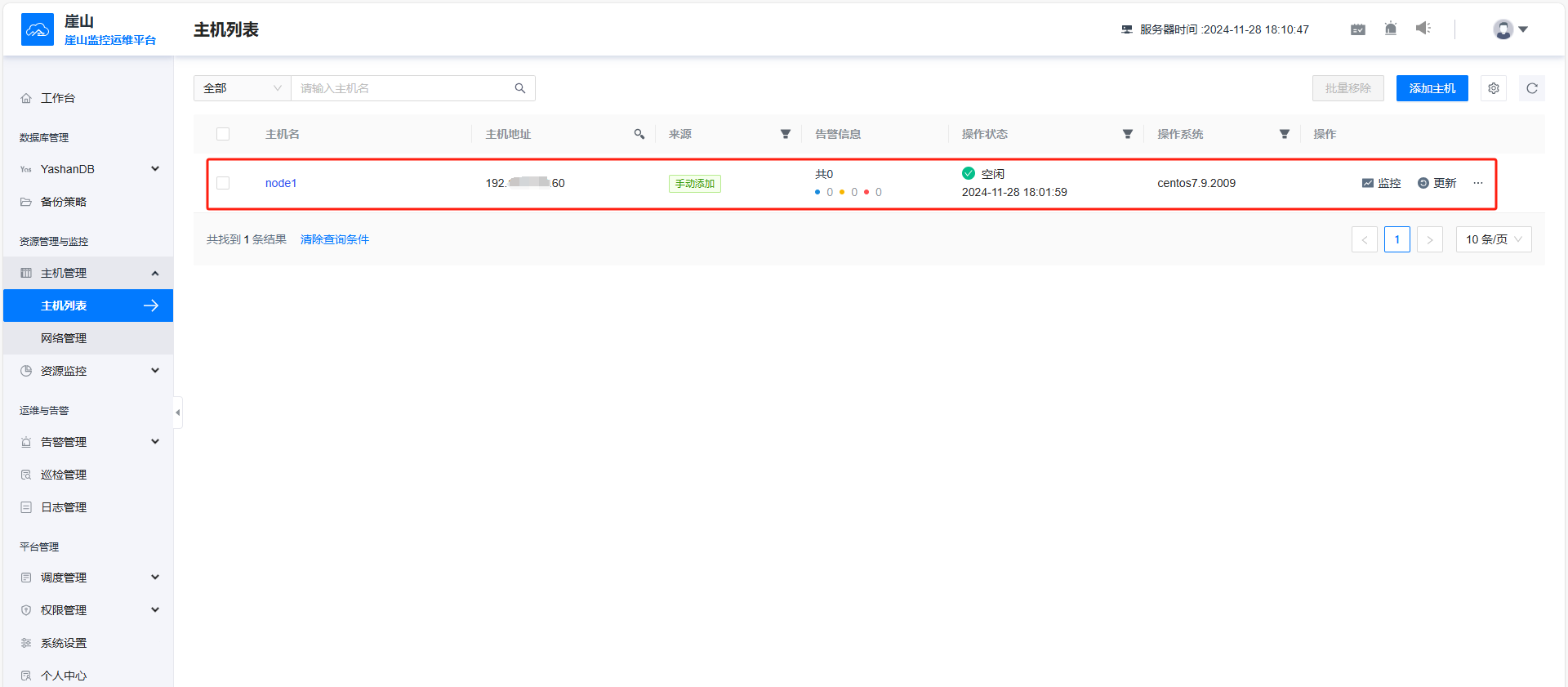Click the server time display
The width and height of the screenshot is (1568, 687).
1215,29
